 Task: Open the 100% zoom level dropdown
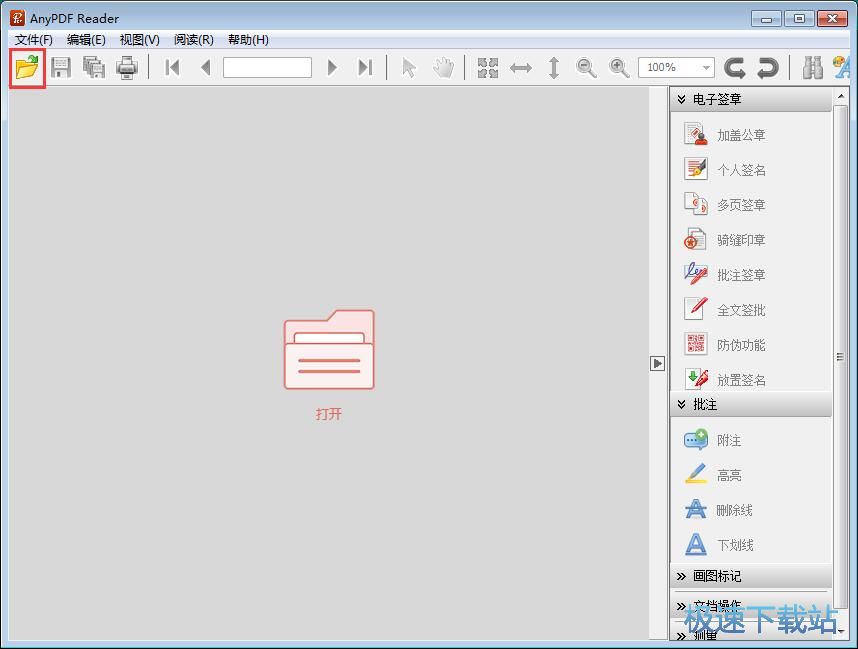click(x=706, y=68)
